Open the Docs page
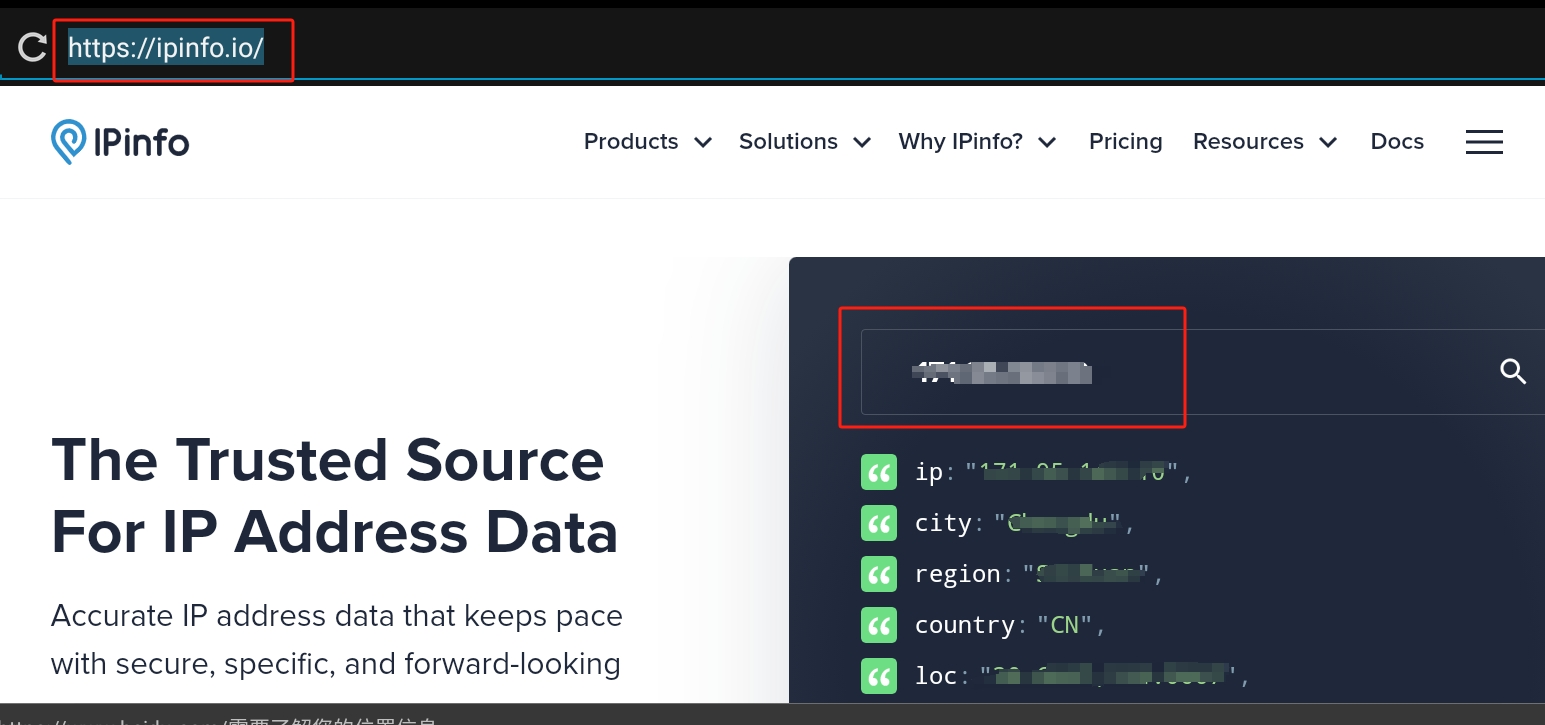Viewport: 1545px width, 725px height. pyautogui.click(x=1397, y=142)
